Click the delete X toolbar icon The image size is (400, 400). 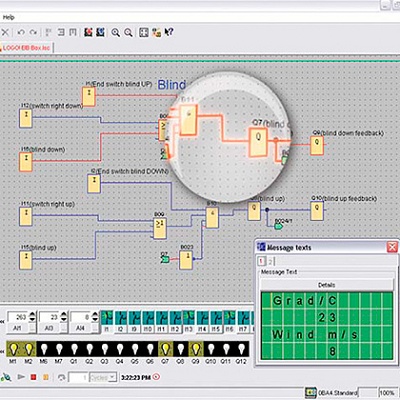tap(5, 32)
